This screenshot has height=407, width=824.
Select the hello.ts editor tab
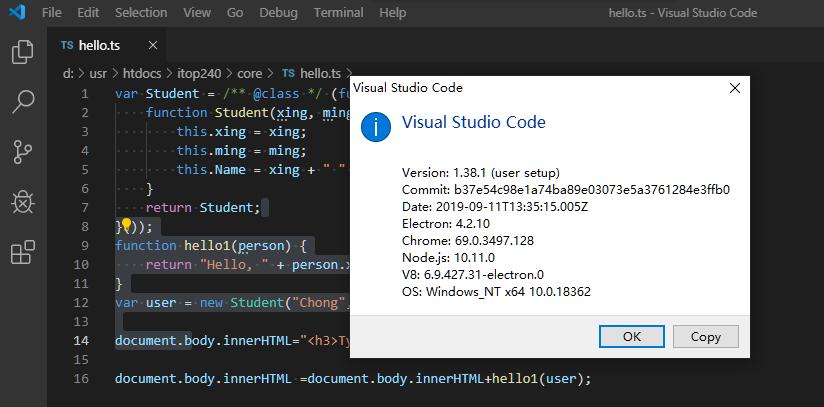coord(106,46)
